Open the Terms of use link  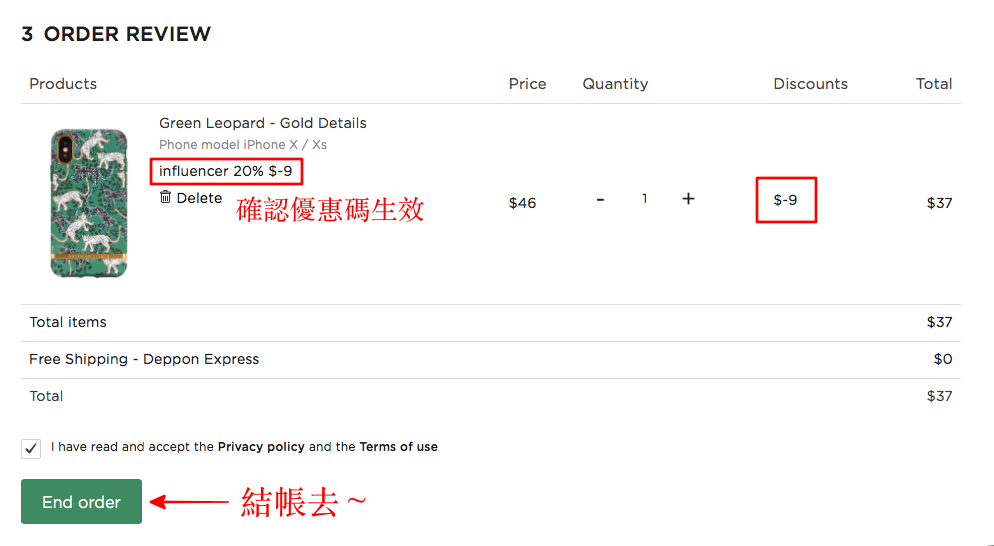pyautogui.click(x=398, y=446)
